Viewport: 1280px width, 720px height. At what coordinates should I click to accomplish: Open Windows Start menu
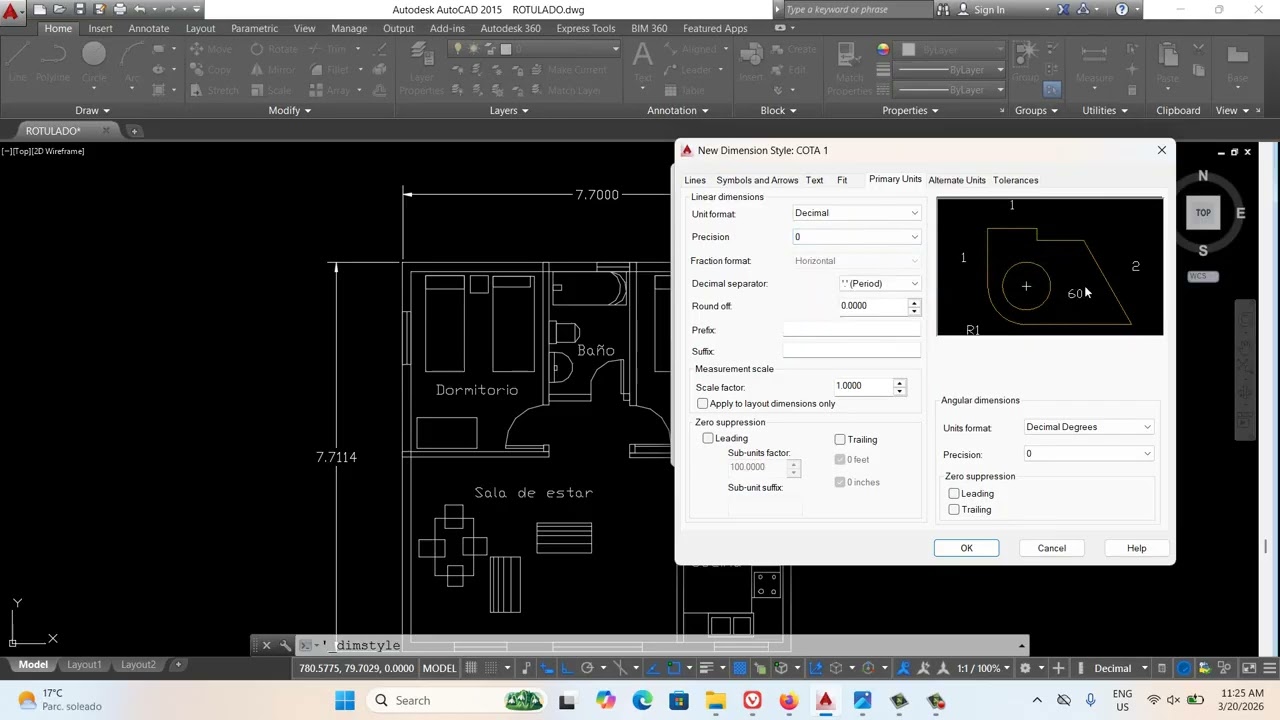coord(345,700)
